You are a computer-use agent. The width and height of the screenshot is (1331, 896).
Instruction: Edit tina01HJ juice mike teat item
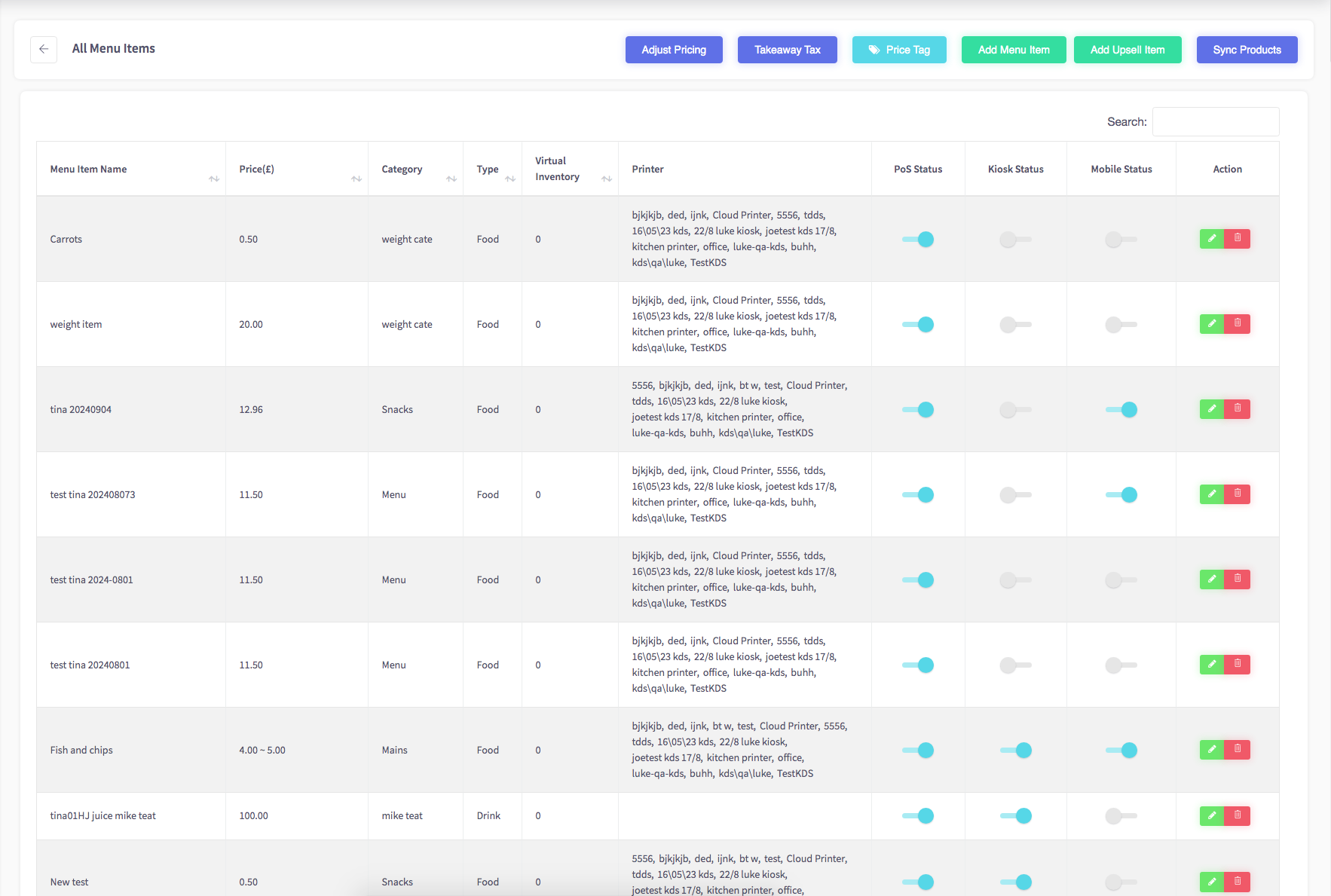[1212, 816]
